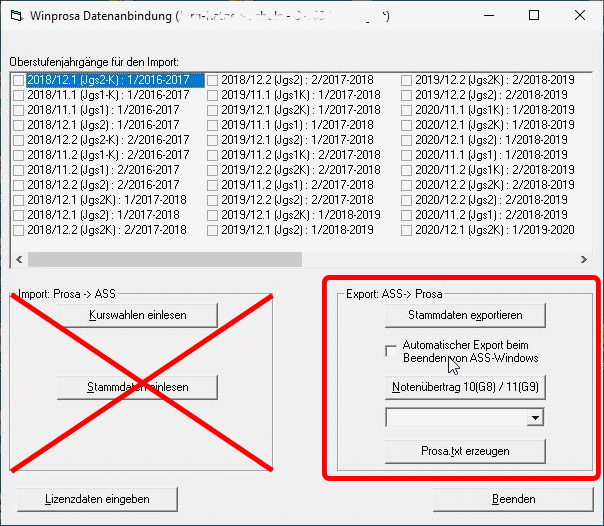The width and height of the screenshot is (604, 526).
Task: Check the highlighted 2018/12.1 (Jgs2-K) : 1/2016-2017 item
Action: pos(19,80)
